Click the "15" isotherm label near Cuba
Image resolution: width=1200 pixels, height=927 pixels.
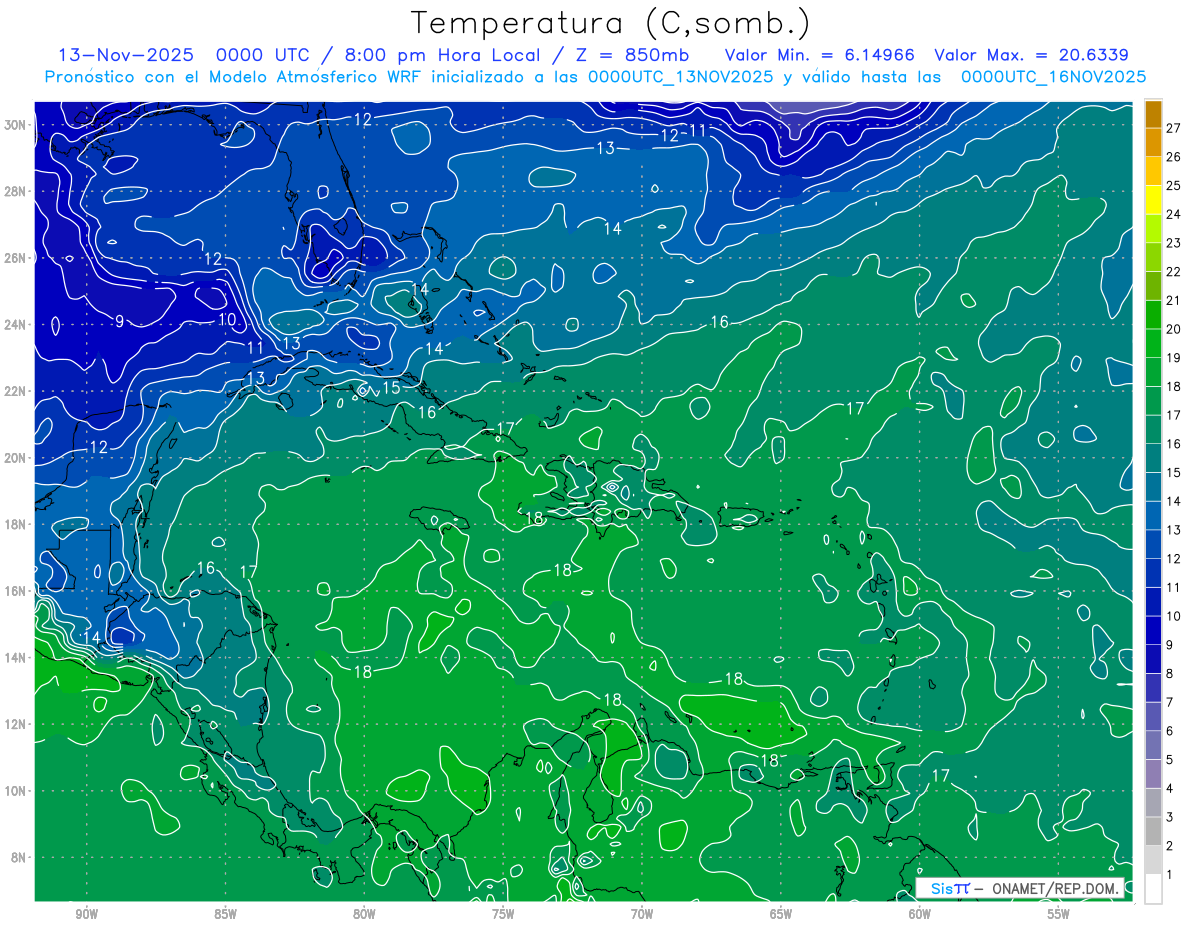tap(391, 387)
